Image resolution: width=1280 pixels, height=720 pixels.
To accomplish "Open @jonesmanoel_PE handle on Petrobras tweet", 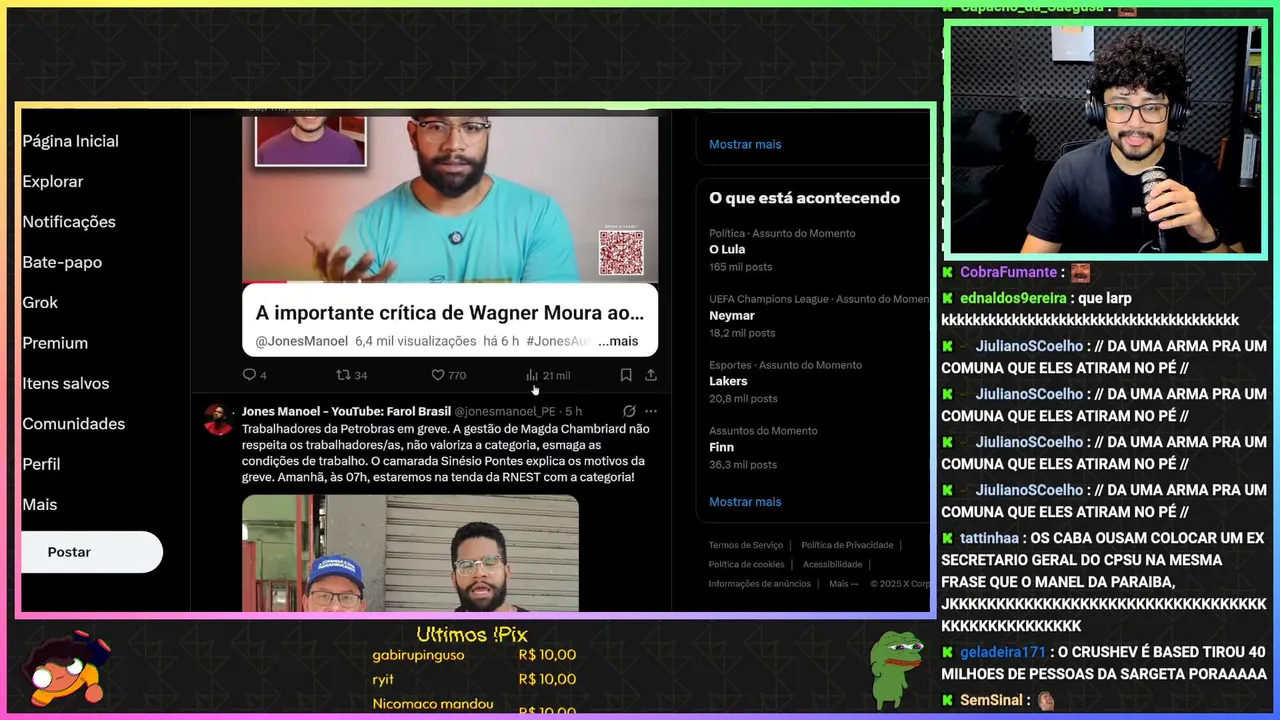I will [x=505, y=411].
